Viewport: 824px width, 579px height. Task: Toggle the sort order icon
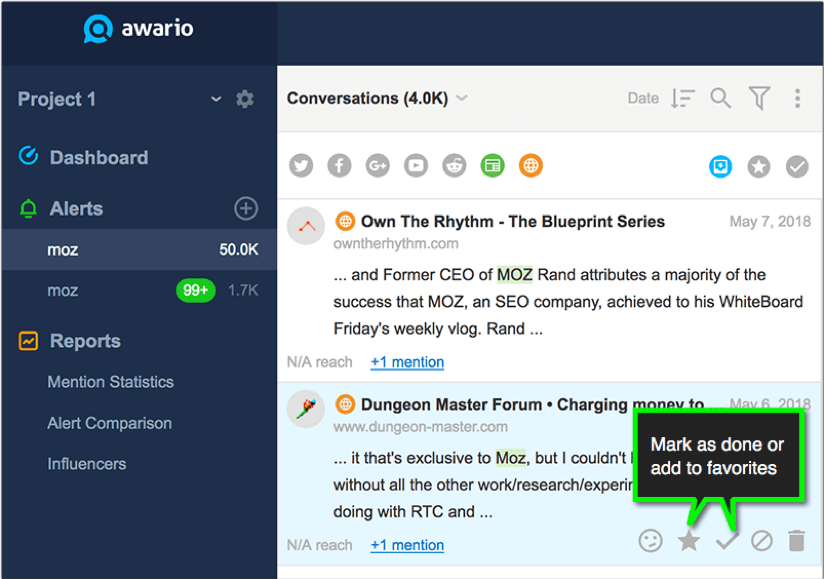point(683,98)
